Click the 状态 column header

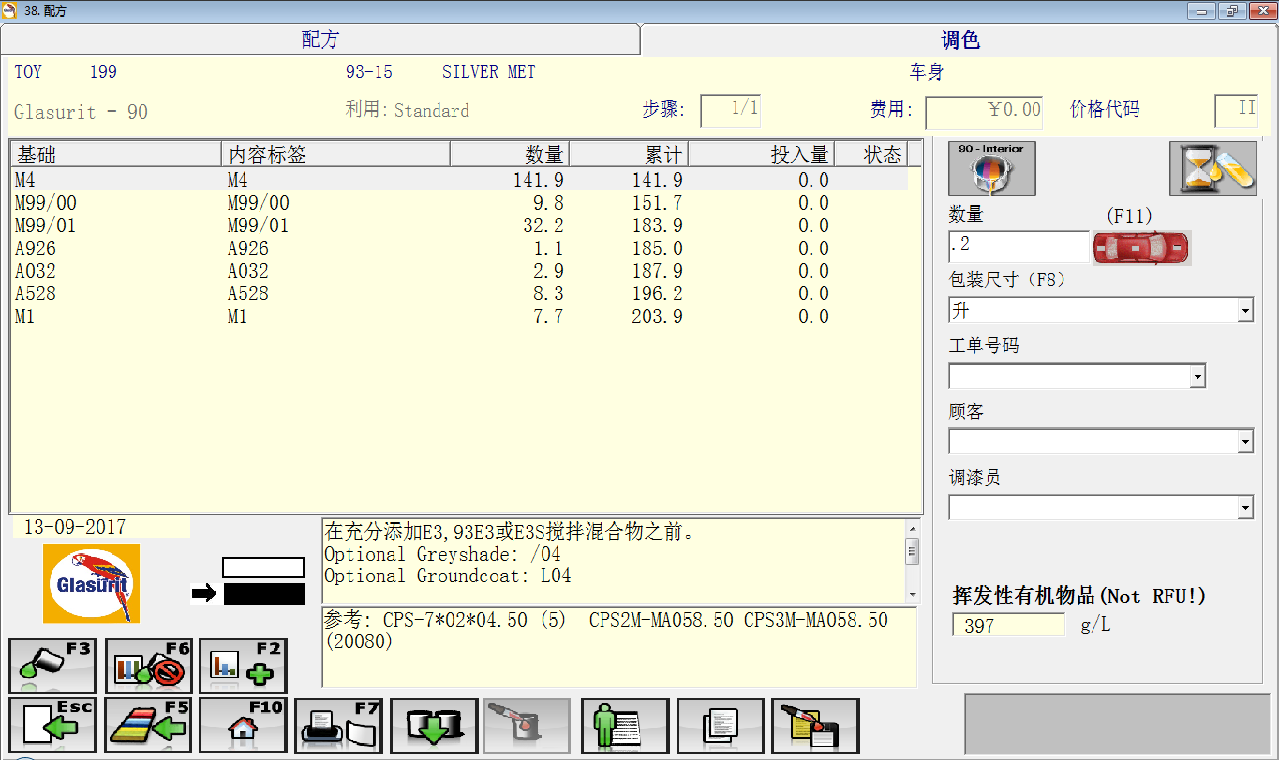tap(872, 154)
